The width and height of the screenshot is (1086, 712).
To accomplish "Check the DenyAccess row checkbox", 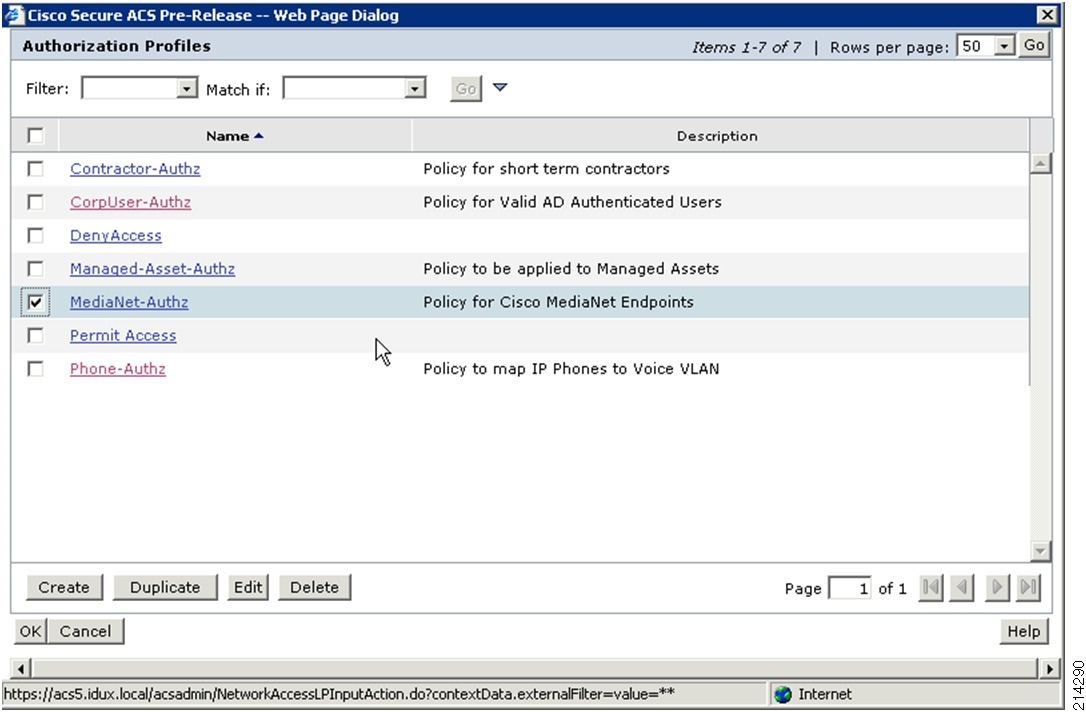I will (35, 235).
